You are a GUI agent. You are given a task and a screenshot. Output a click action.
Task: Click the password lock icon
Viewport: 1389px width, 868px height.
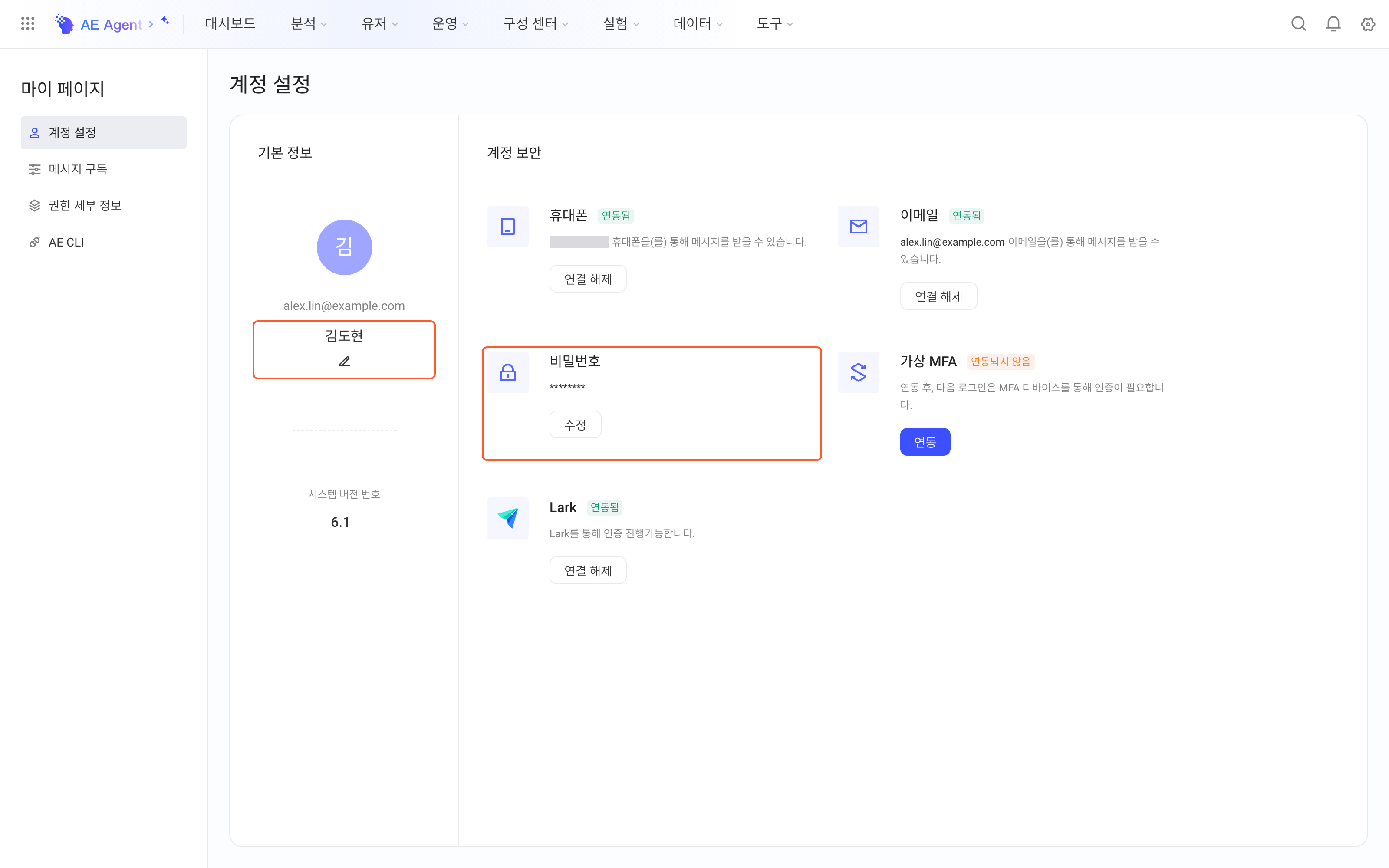coord(508,372)
